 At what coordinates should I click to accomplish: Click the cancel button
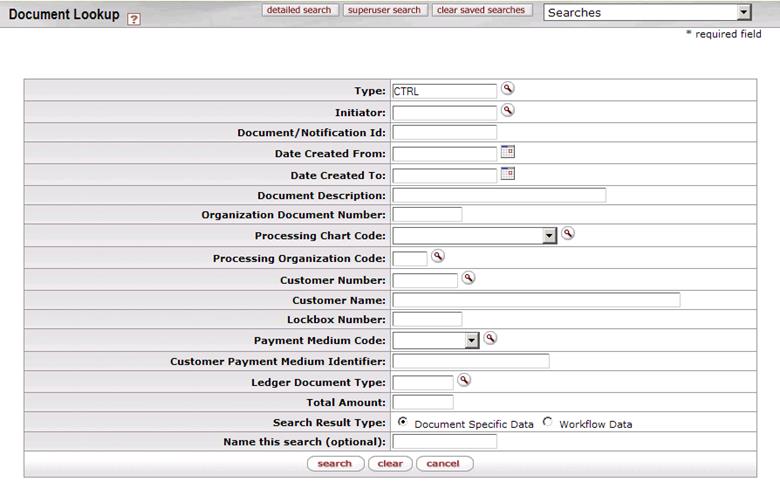click(444, 464)
